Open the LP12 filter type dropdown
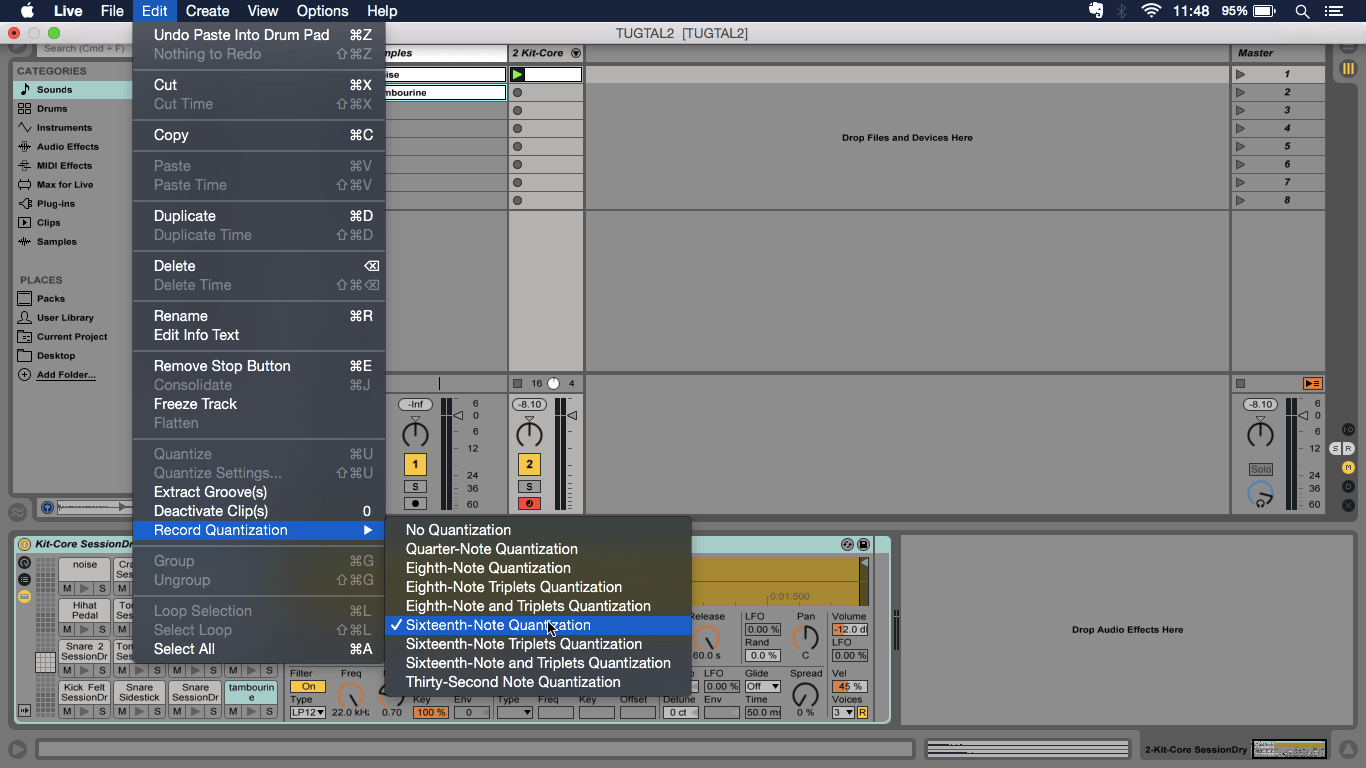 pyautogui.click(x=307, y=712)
